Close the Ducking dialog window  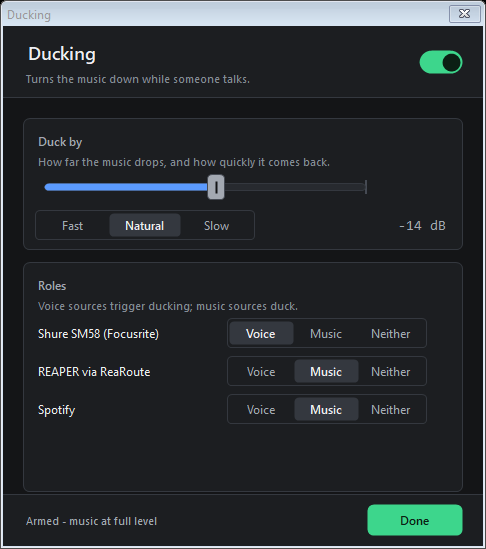tap(465, 14)
